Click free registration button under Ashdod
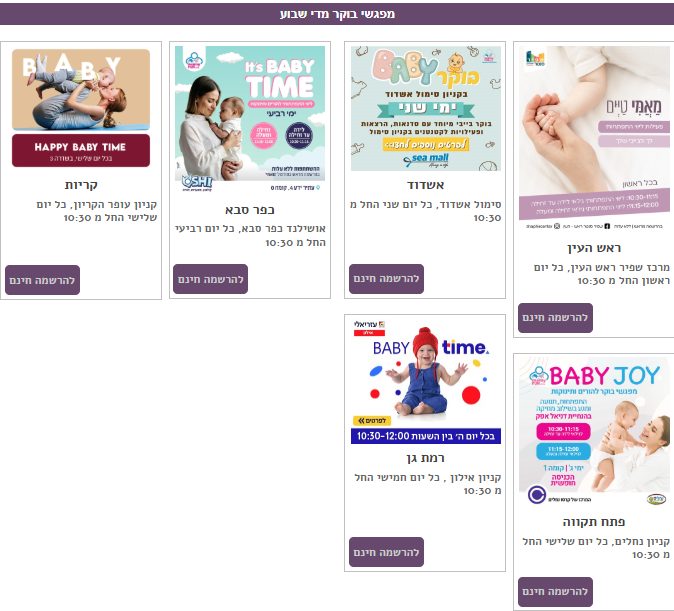This screenshot has width=674, height=611. pyautogui.click(x=386, y=279)
